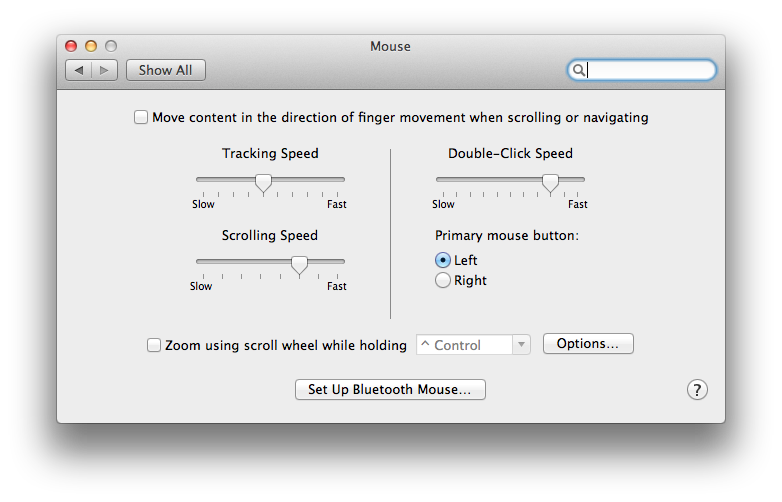This screenshot has width=782, height=502.
Task: Open the Control modifier key dropdown
Action: [x=472, y=345]
